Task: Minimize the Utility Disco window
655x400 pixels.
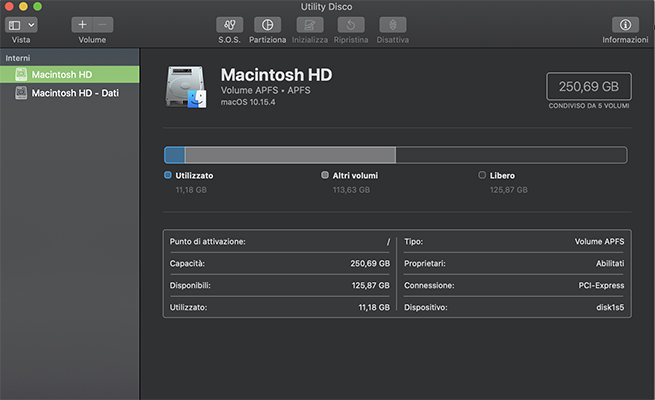Action: coord(23,6)
